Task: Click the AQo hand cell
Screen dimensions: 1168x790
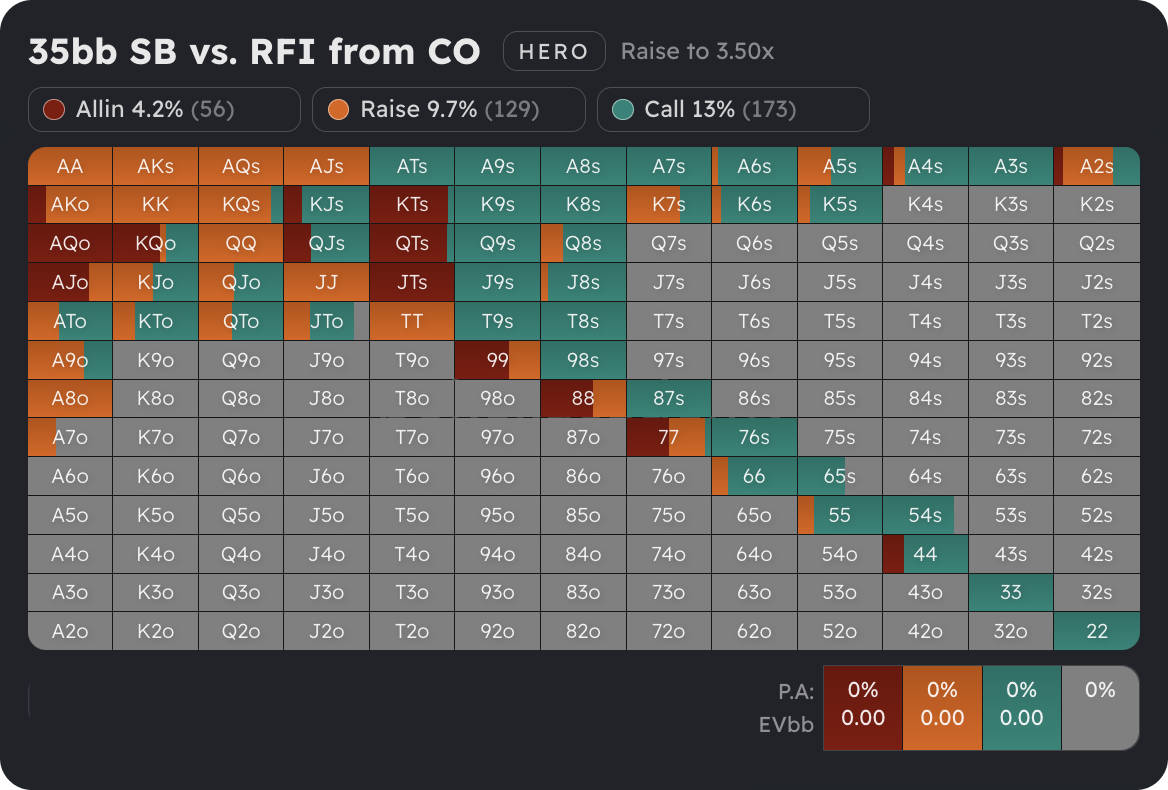Action: pos(70,243)
